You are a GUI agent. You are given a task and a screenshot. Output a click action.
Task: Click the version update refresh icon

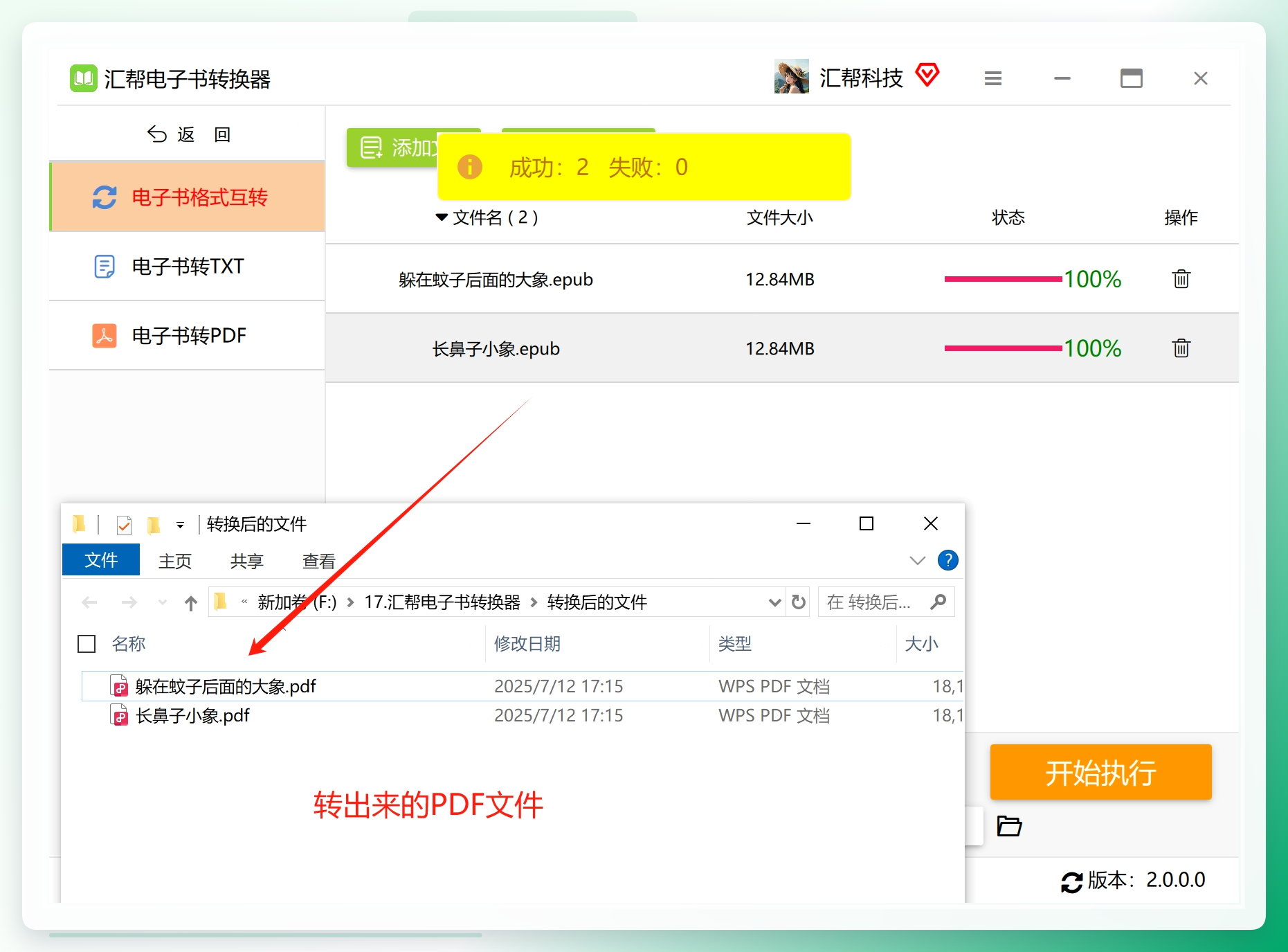tap(1071, 882)
